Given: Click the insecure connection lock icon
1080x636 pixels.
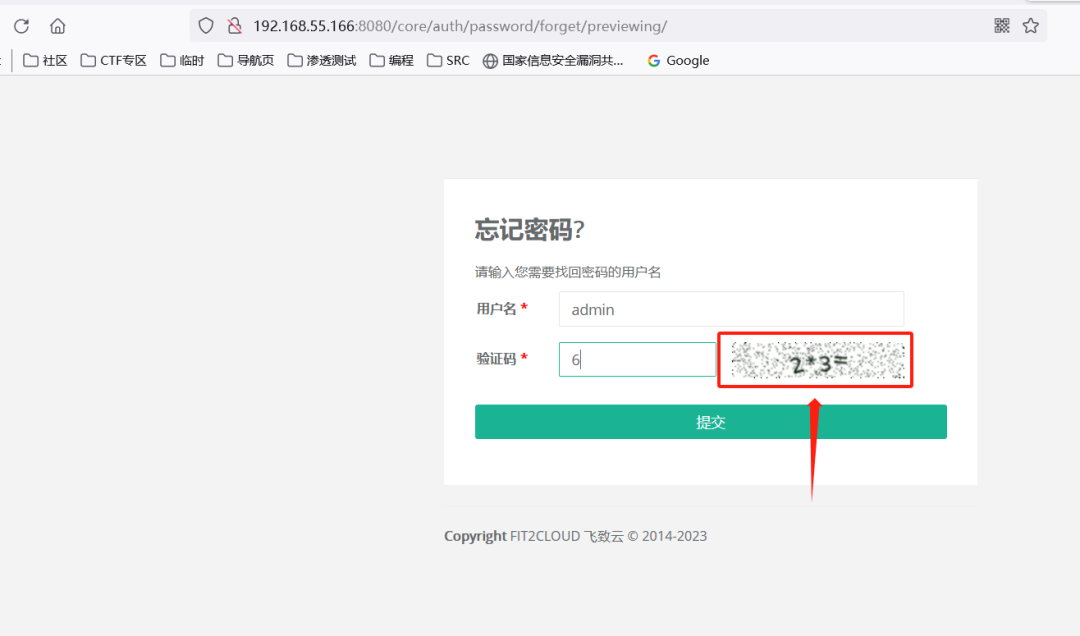Looking at the screenshot, I should (x=233, y=26).
